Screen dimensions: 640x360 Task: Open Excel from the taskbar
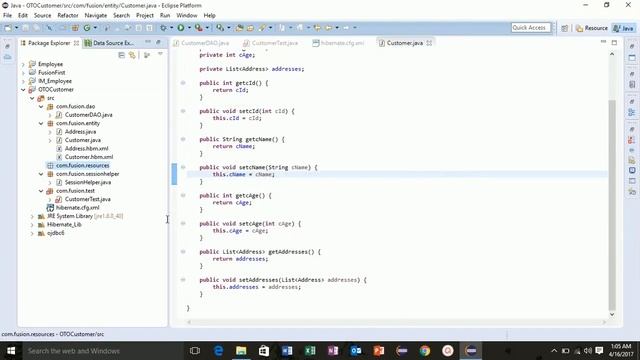click(x=310, y=351)
